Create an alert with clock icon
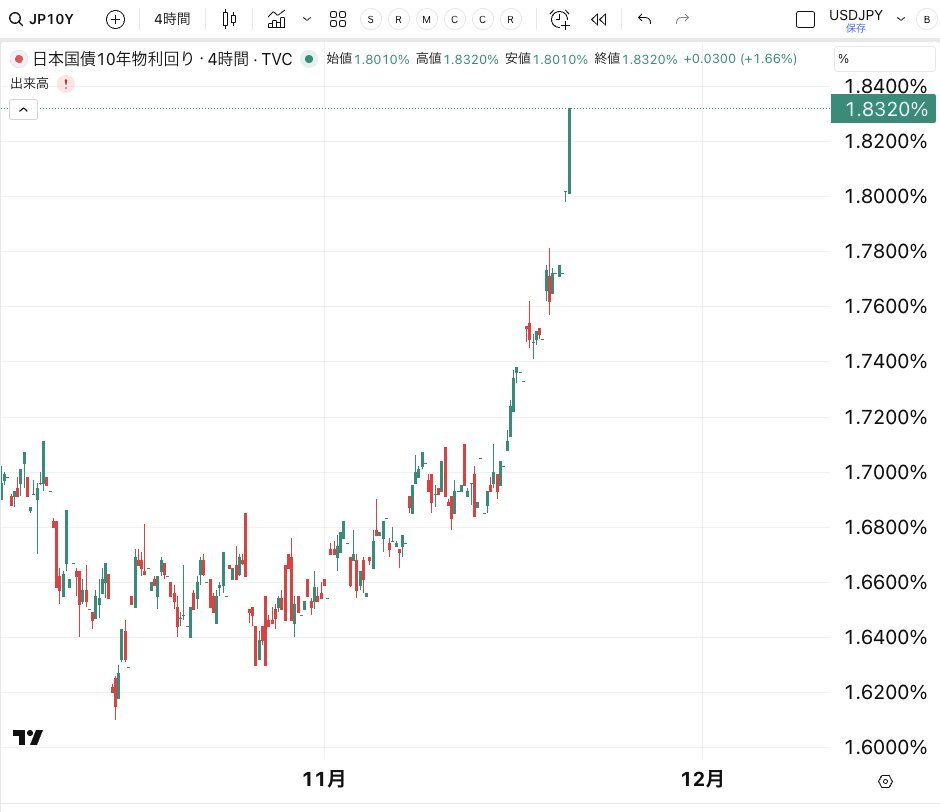The image size is (940, 812). [560, 19]
